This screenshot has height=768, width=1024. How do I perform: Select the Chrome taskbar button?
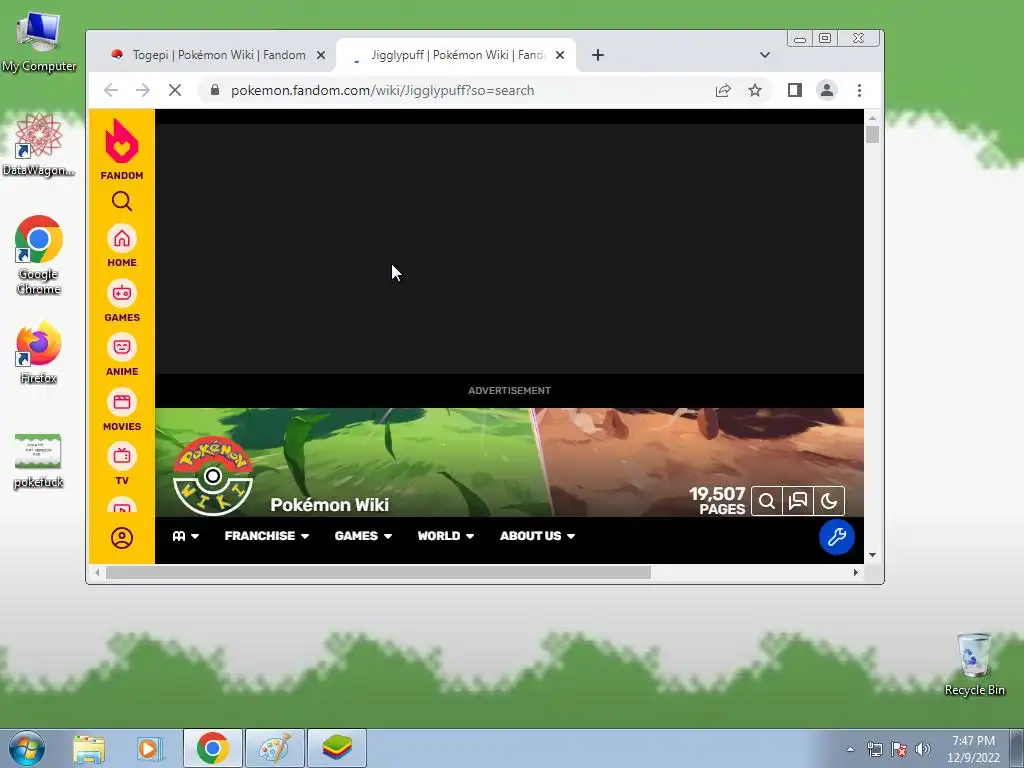click(x=213, y=748)
